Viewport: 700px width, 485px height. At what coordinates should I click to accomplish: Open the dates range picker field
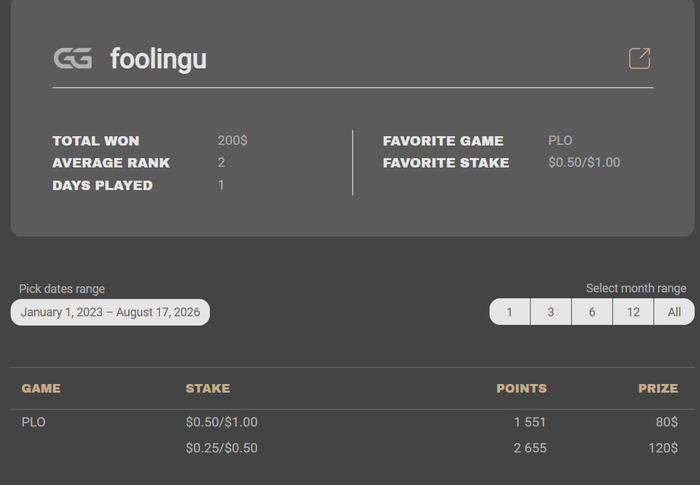pos(110,312)
